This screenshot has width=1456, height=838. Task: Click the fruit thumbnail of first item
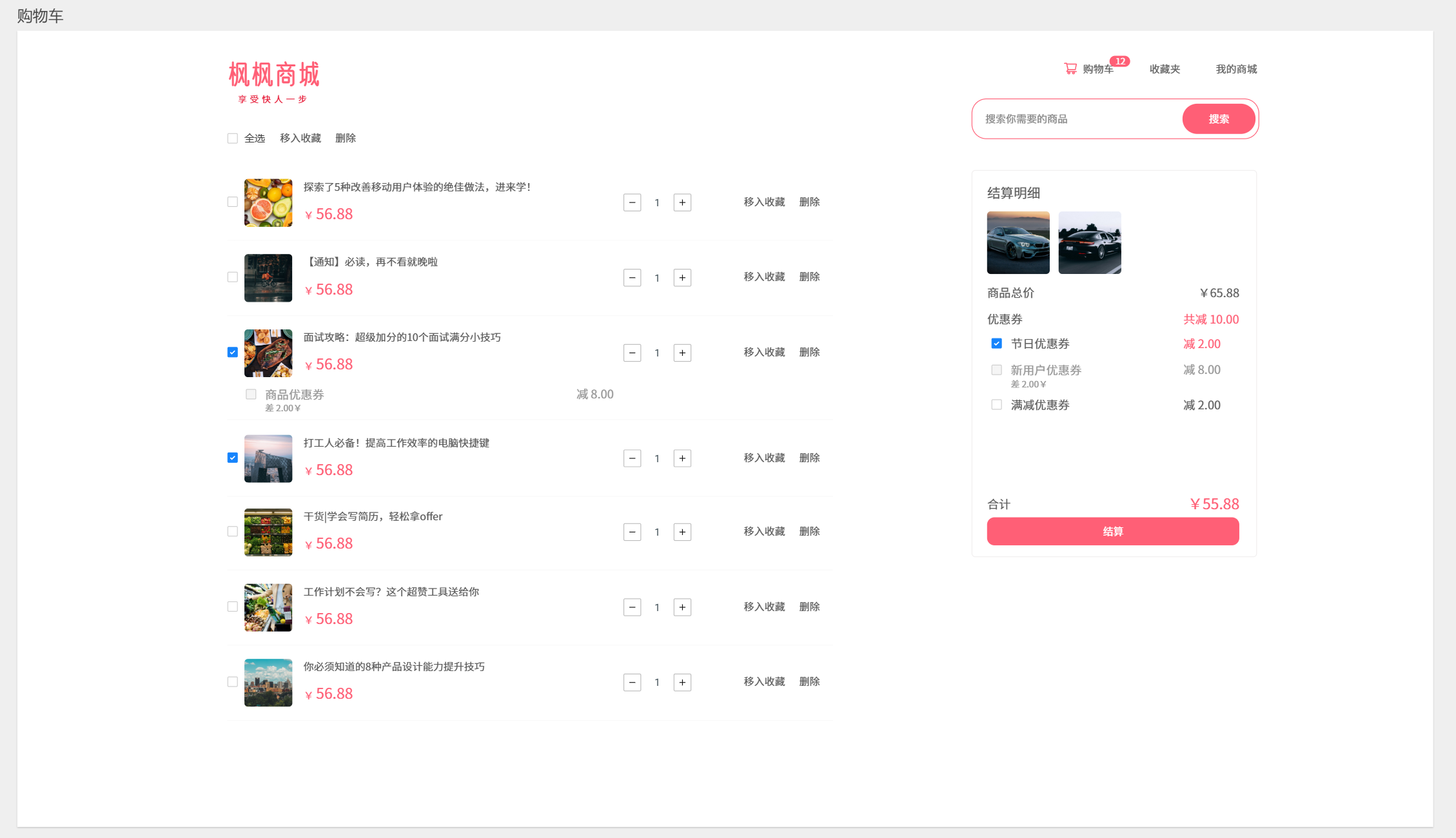tap(268, 202)
